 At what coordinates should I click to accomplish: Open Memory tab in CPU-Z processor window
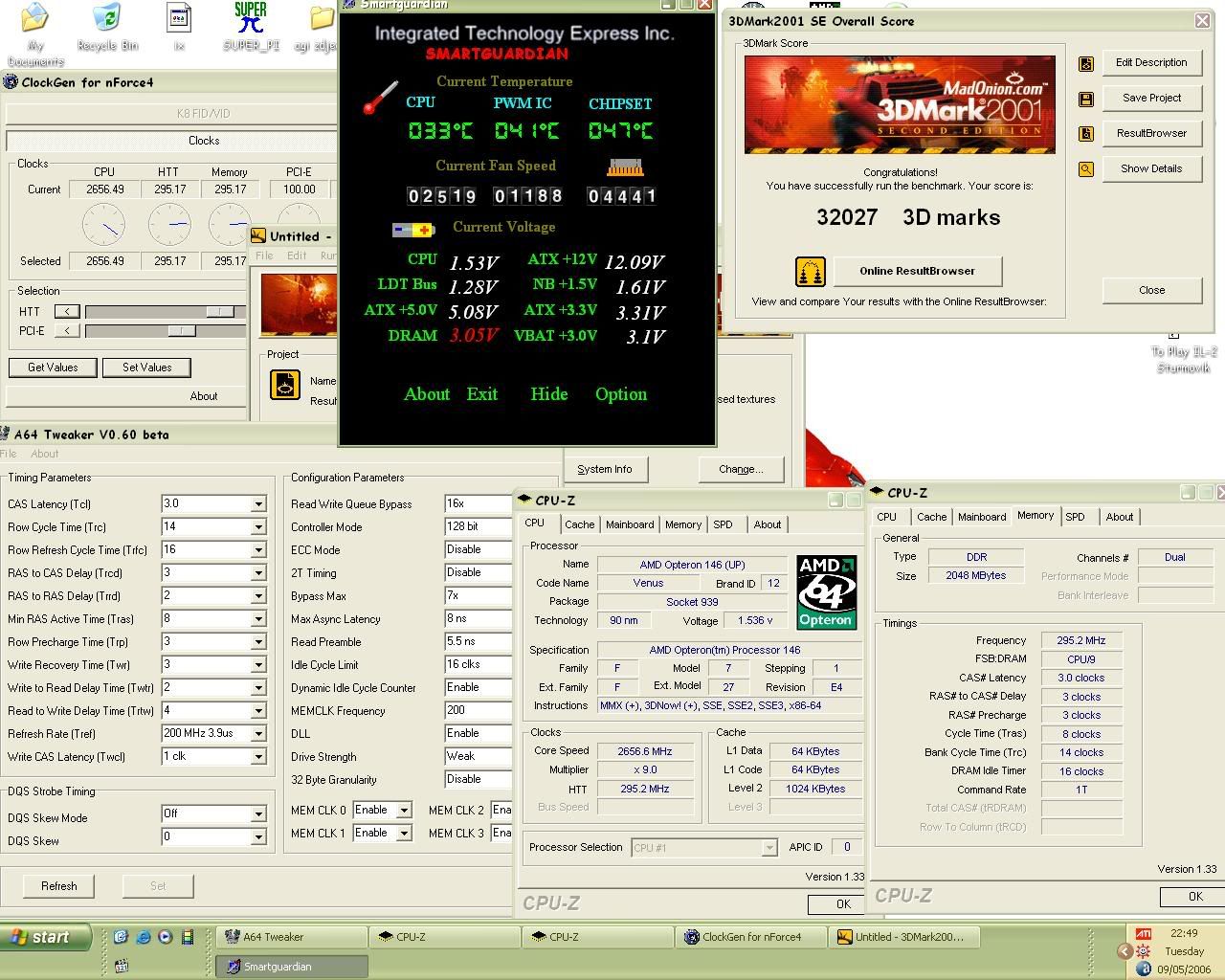682,524
